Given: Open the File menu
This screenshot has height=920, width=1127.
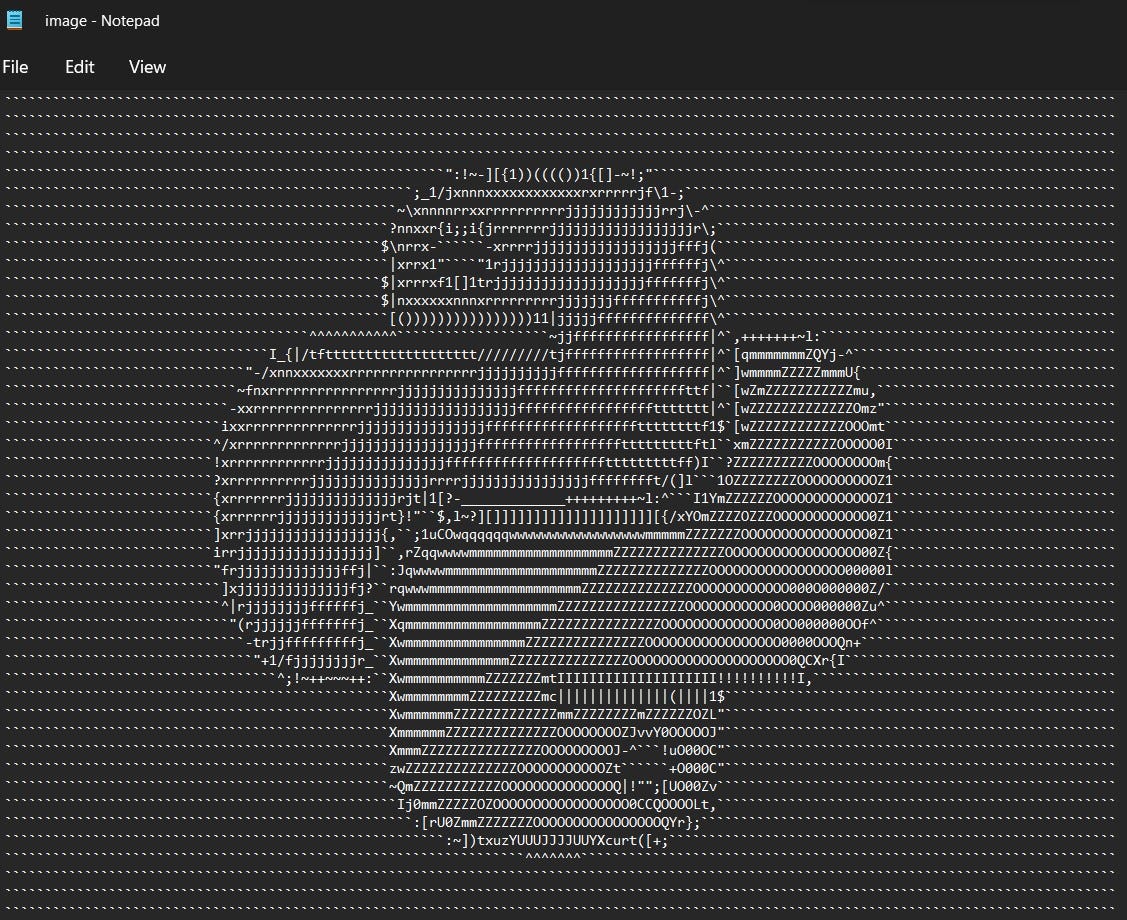Looking at the screenshot, I should point(16,67).
